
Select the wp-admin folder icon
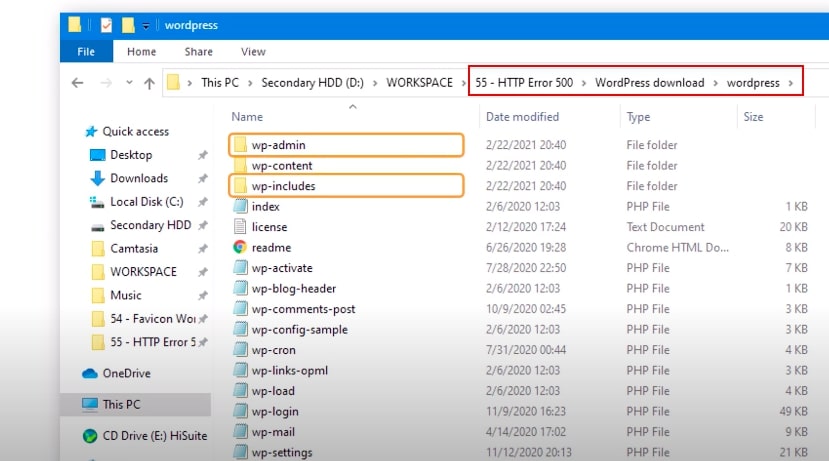[240, 144]
